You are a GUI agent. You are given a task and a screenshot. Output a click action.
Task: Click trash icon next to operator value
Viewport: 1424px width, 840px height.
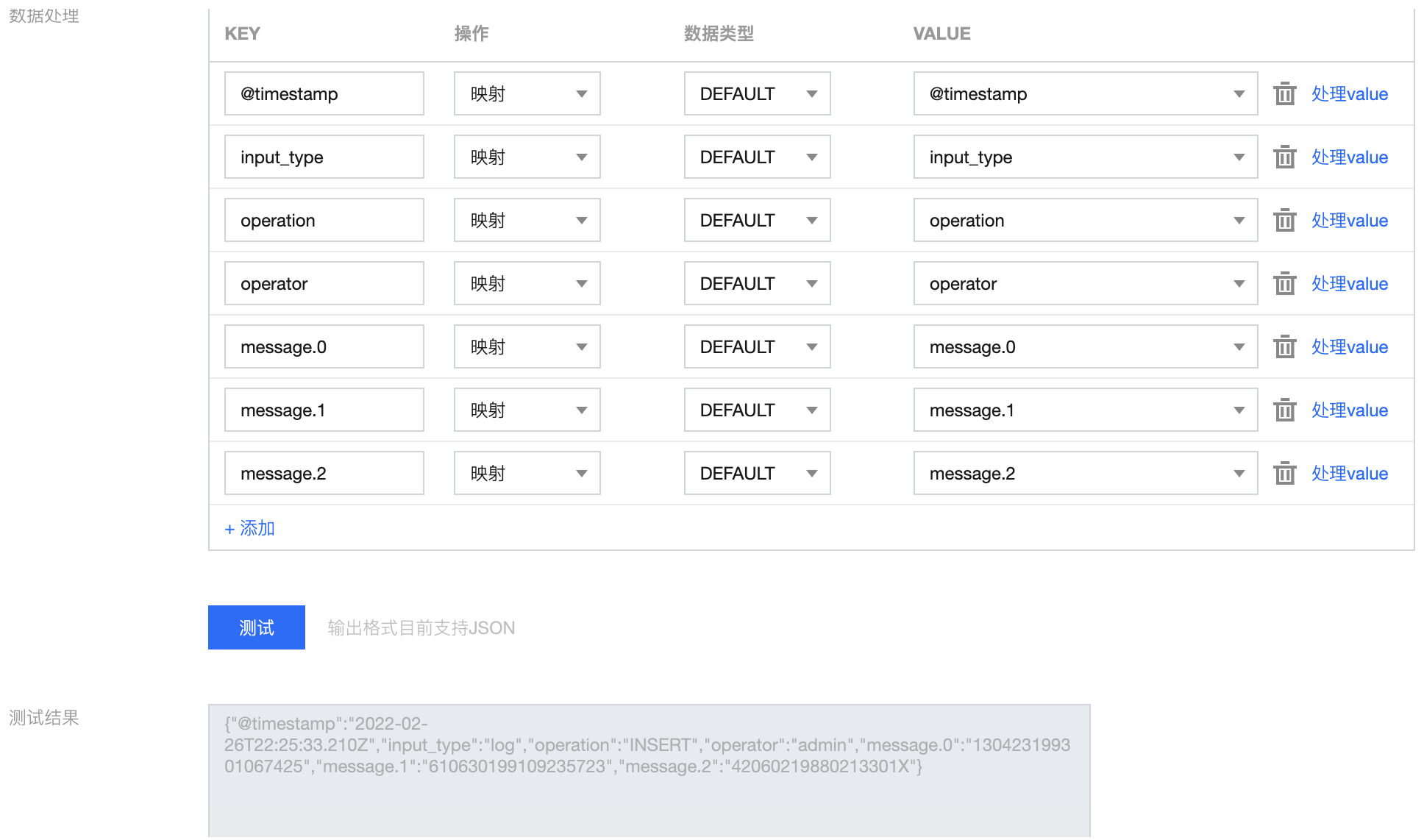(x=1284, y=284)
